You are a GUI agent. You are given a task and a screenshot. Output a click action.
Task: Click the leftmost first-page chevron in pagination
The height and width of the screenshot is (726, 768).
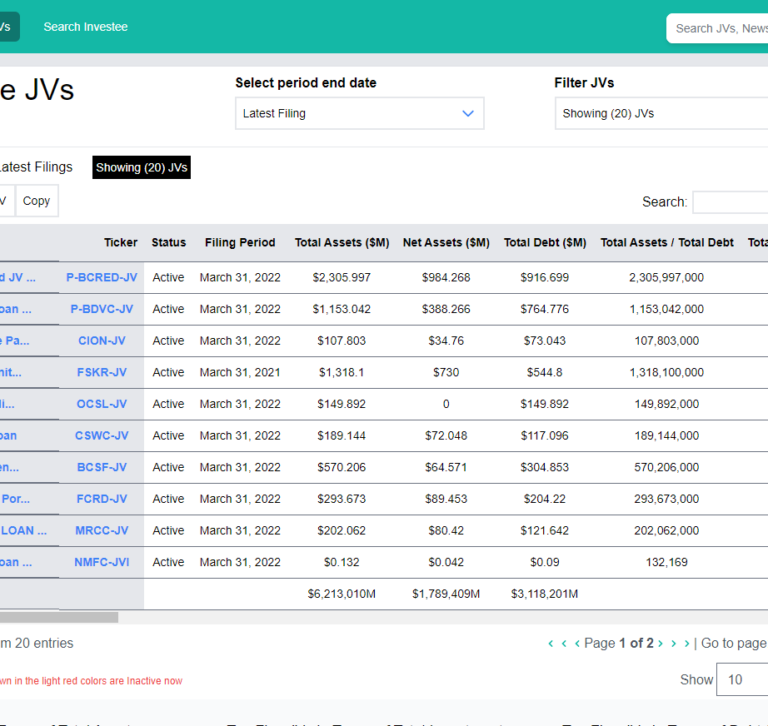[551, 643]
